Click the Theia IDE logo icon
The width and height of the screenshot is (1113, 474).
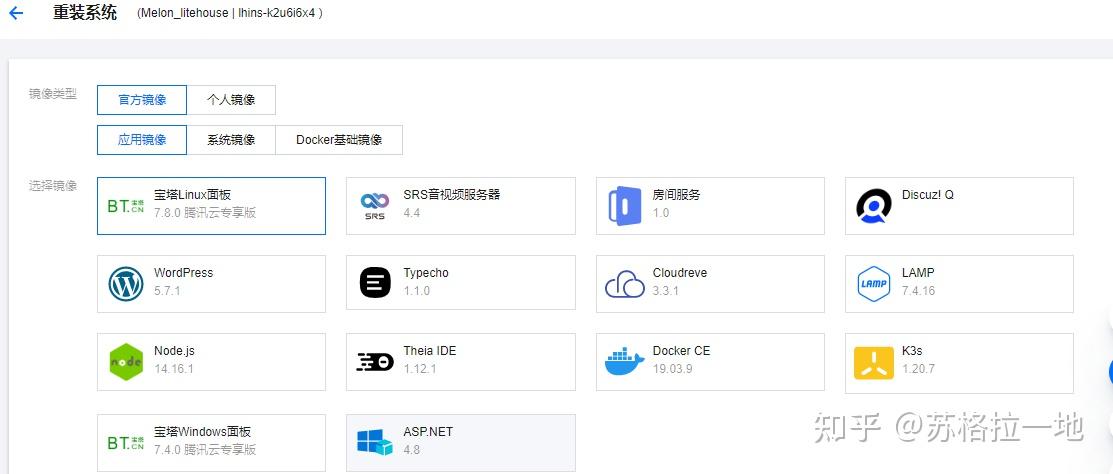(x=375, y=362)
